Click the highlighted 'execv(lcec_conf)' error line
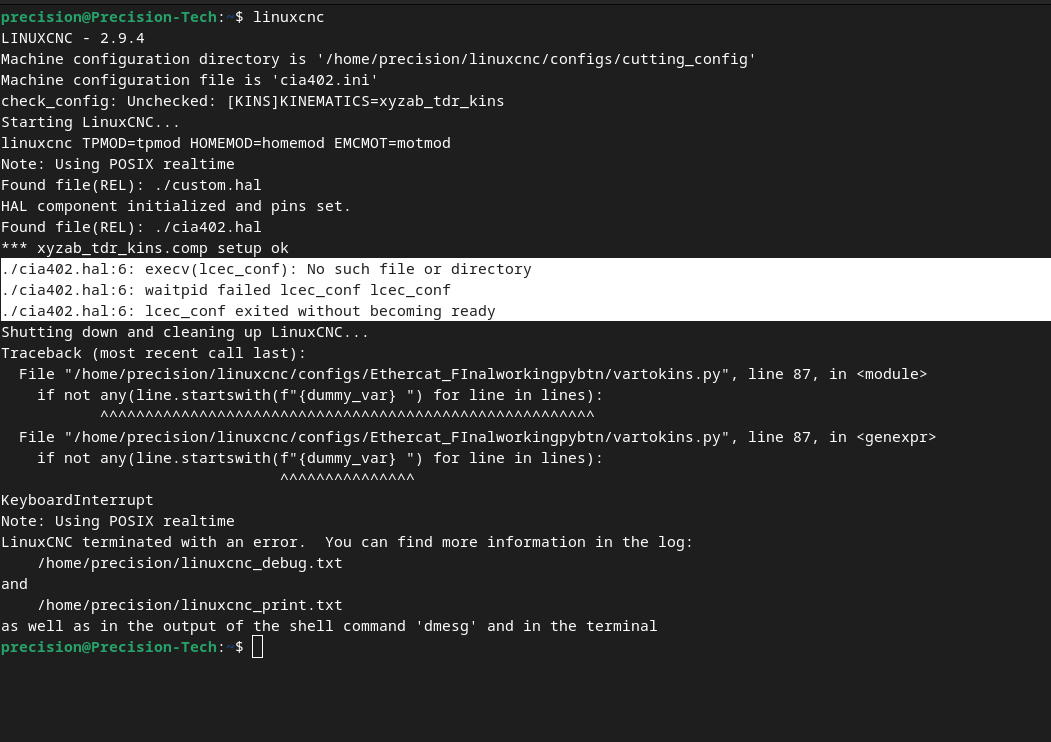The image size is (1051, 742). click(x=266, y=269)
